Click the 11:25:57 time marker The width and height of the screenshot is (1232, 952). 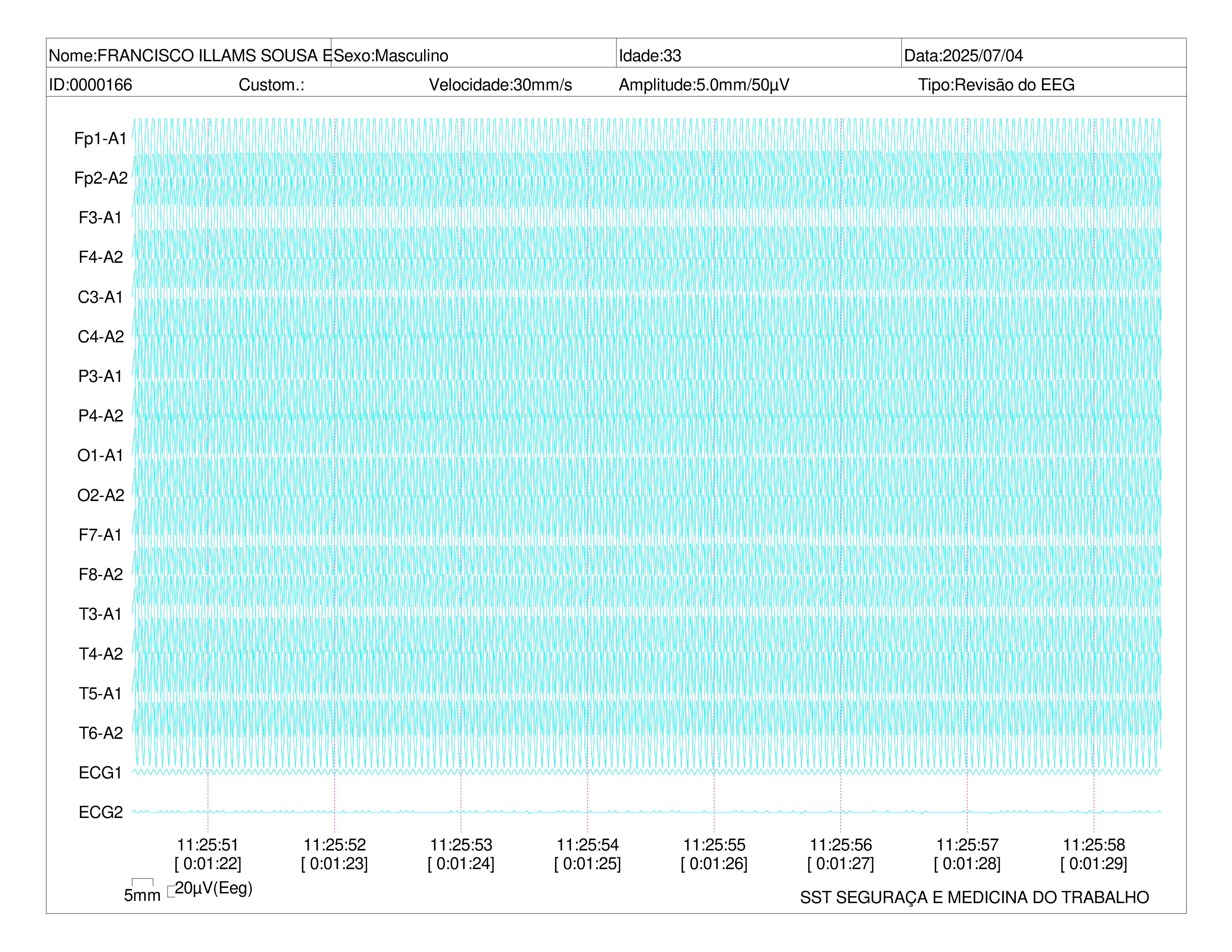pos(967,845)
